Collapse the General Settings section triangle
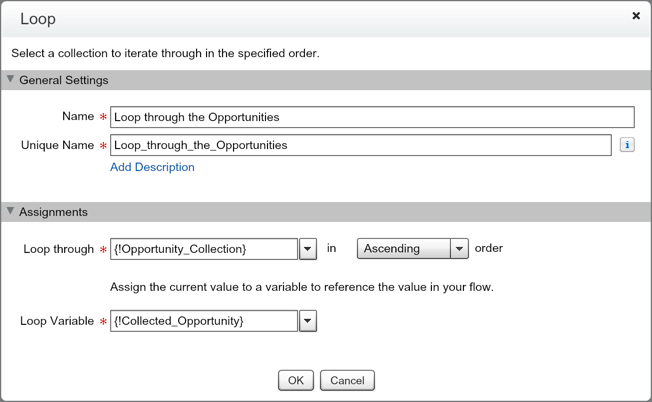This screenshot has height=402, width=652. coord(11,80)
